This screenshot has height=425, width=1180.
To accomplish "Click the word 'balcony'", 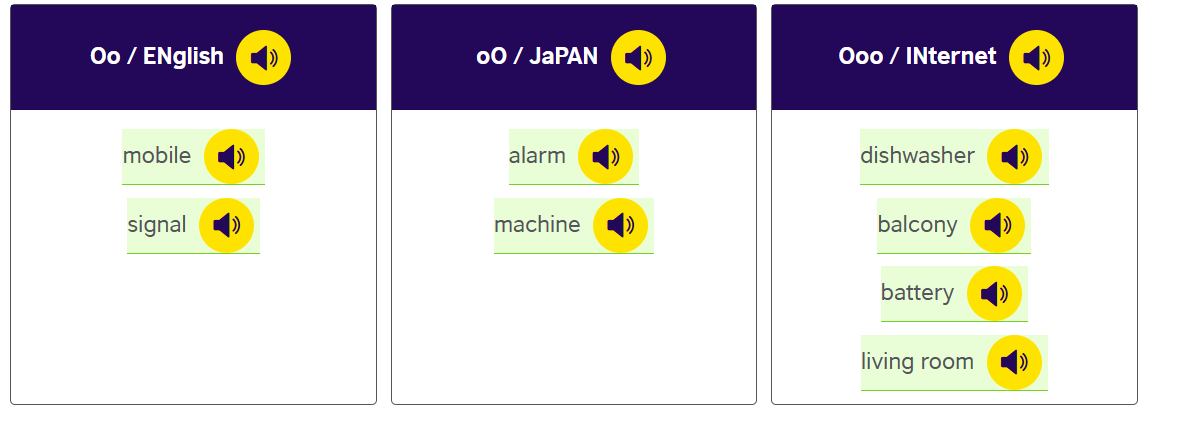I will pyautogui.click(x=917, y=225).
